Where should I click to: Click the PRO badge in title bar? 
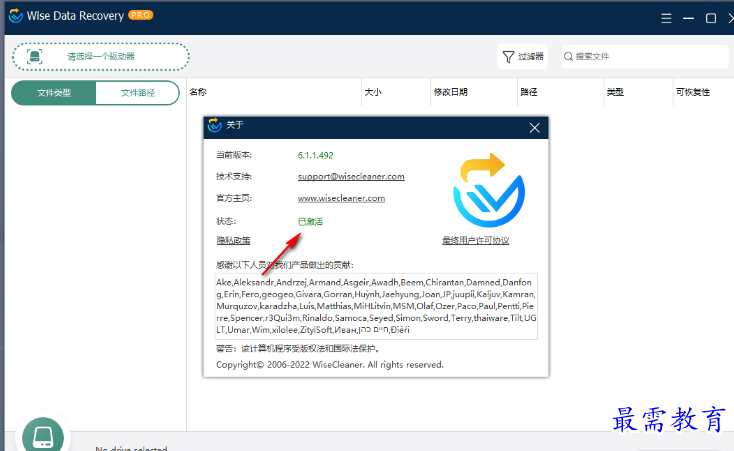(140, 15)
